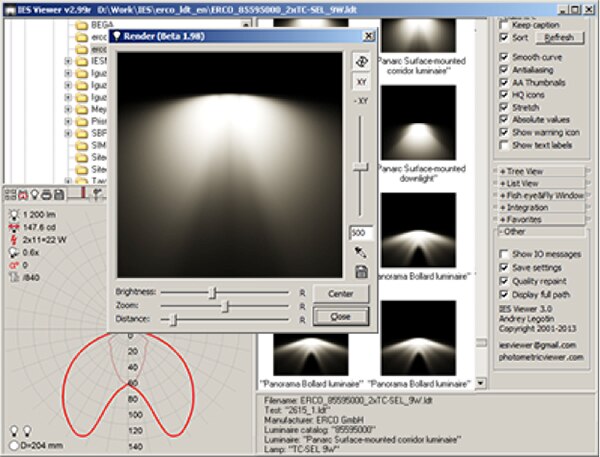The height and width of the screenshot is (457, 600).
Task: Click the rotate view icon in Render dialog
Action: pyautogui.click(x=362, y=61)
